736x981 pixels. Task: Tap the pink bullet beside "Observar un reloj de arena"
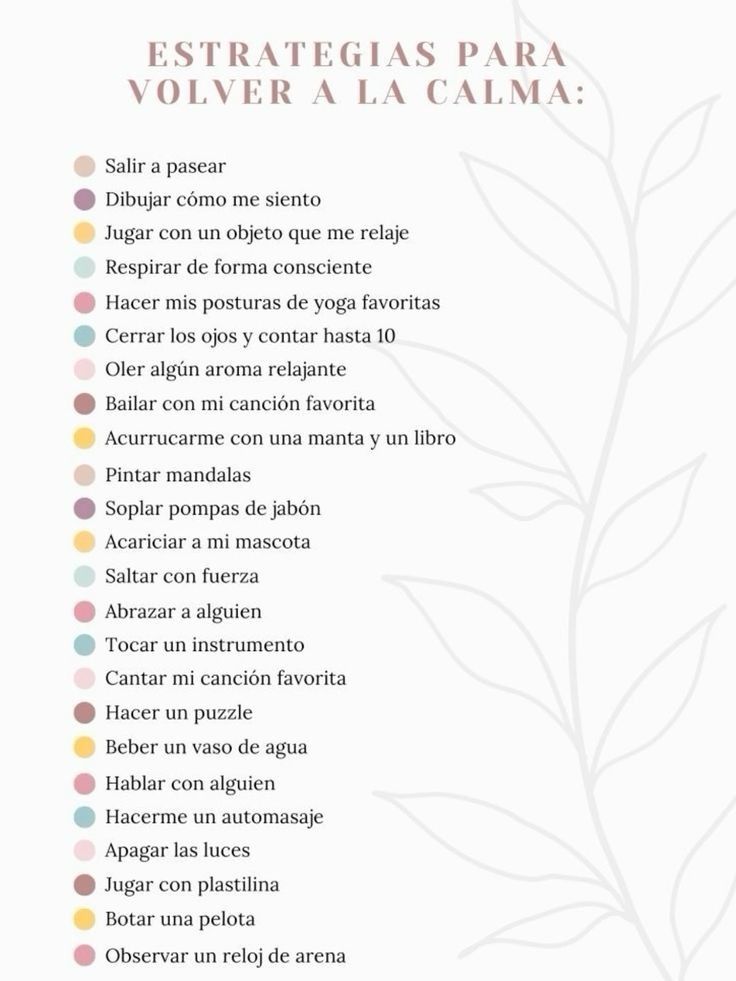[x=85, y=956]
